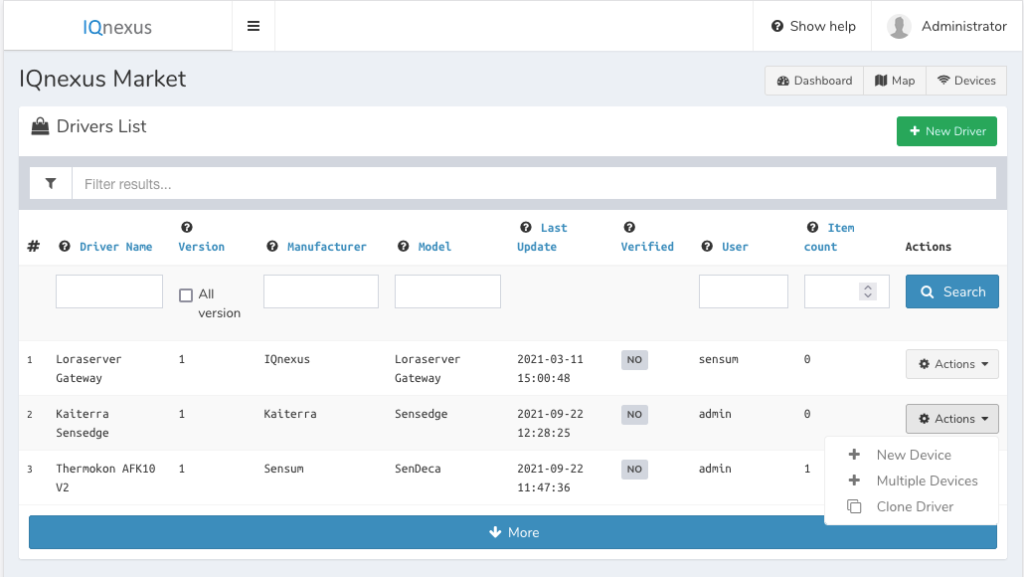
Task: Sort by Model column
Action: point(434,247)
